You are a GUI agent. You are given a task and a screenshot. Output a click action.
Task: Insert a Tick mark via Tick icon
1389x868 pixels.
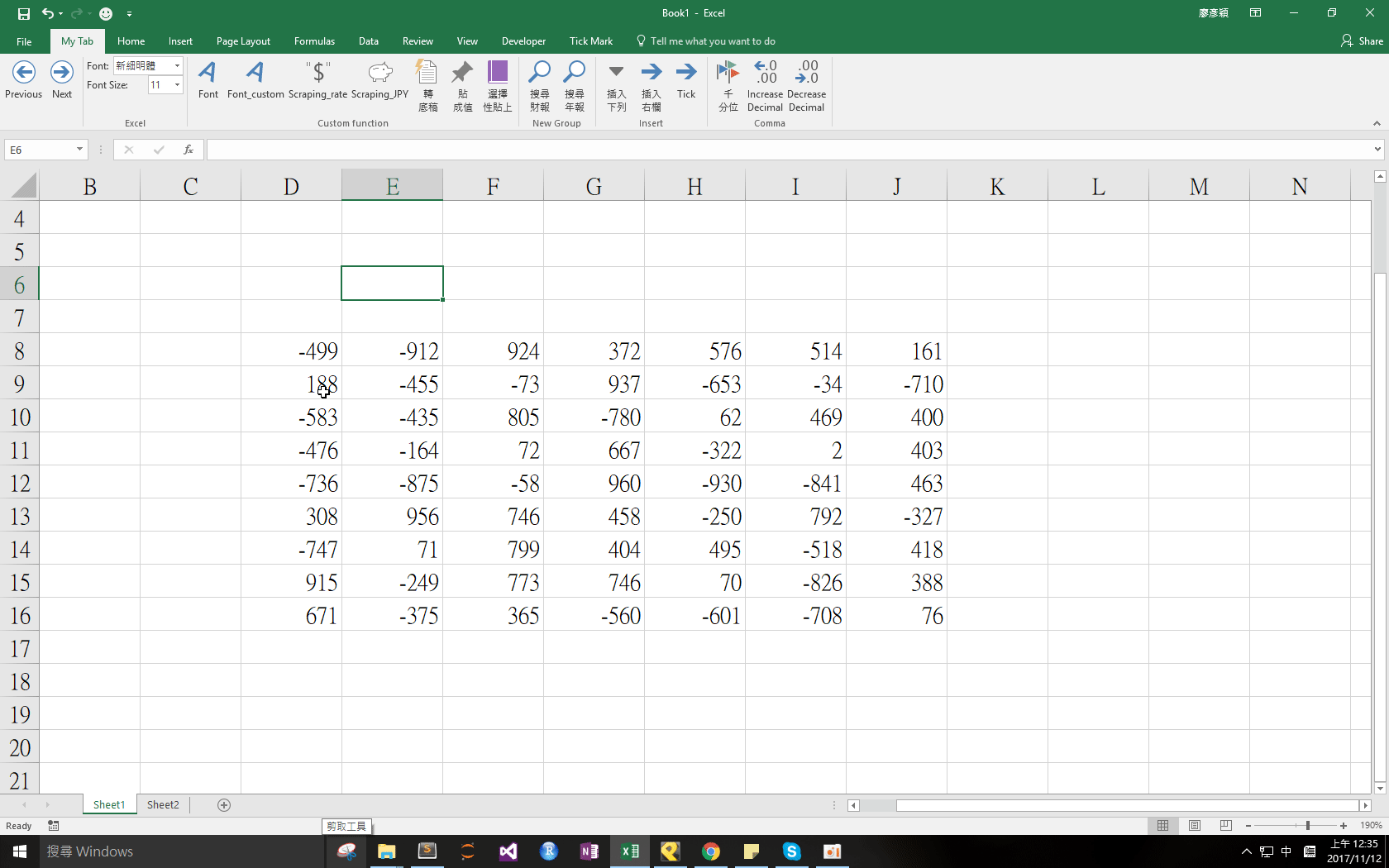point(686,71)
